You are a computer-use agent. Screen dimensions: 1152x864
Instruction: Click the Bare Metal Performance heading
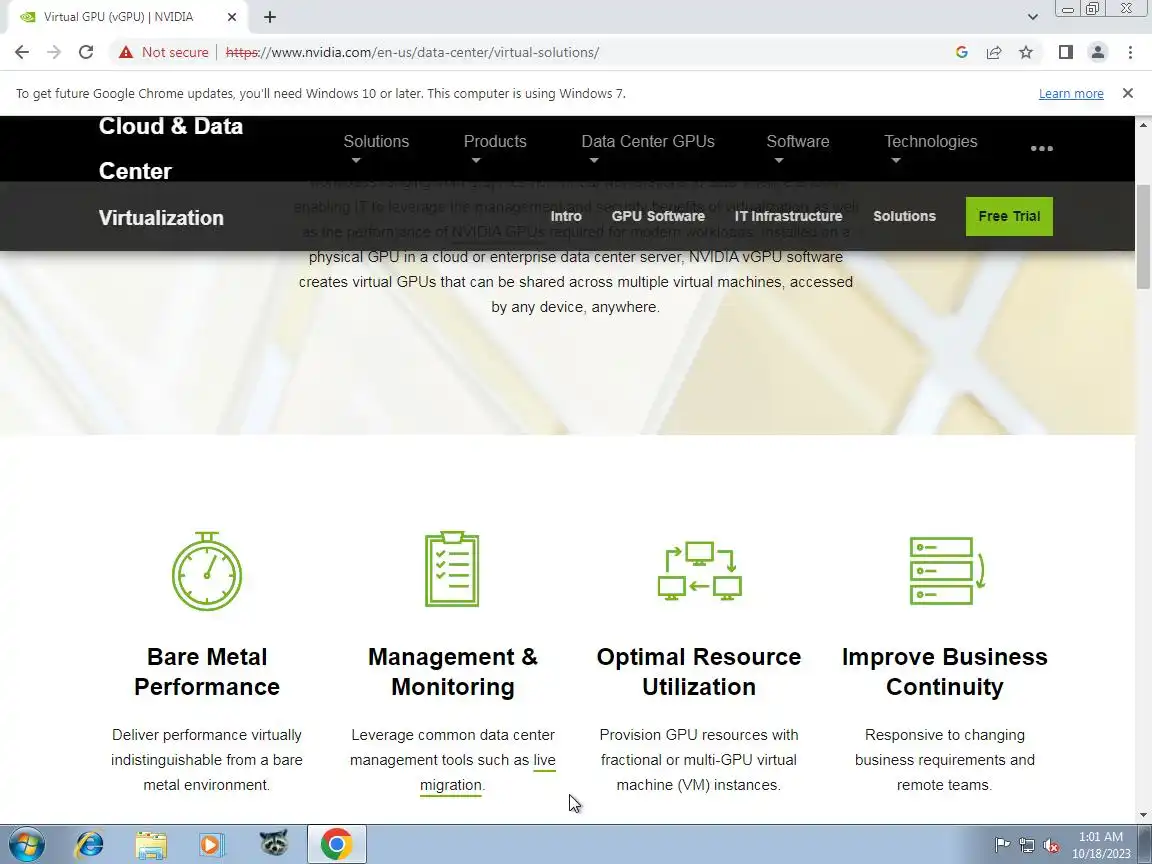[207, 672]
